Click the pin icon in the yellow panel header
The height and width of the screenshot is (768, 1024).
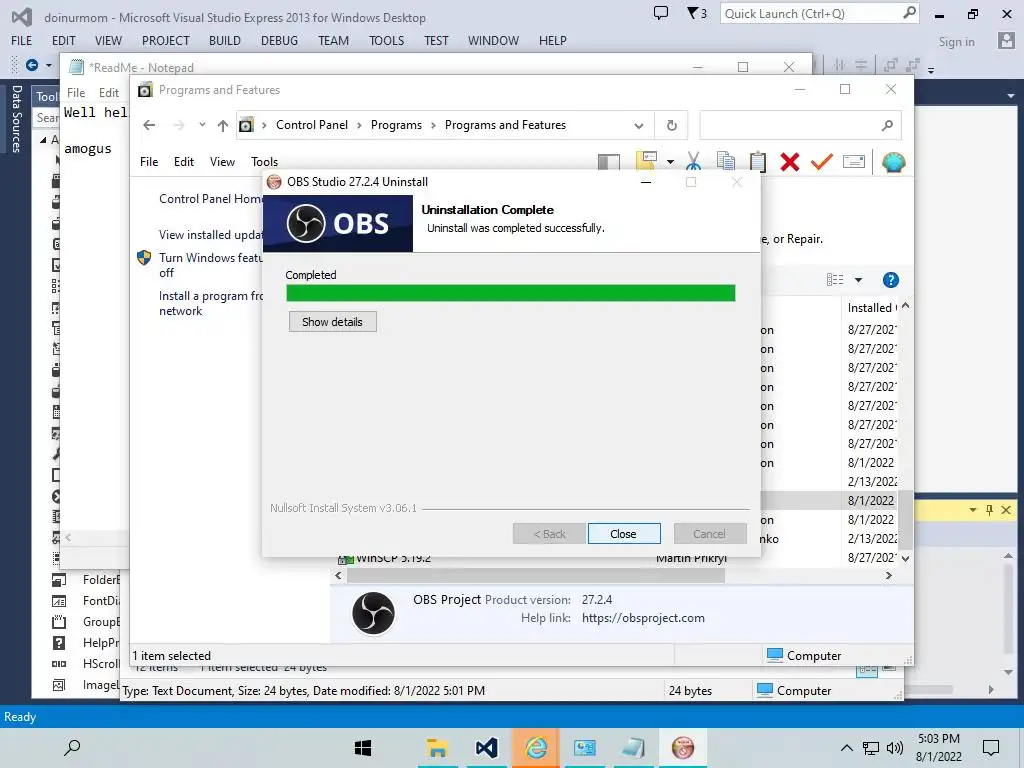[989, 510]
